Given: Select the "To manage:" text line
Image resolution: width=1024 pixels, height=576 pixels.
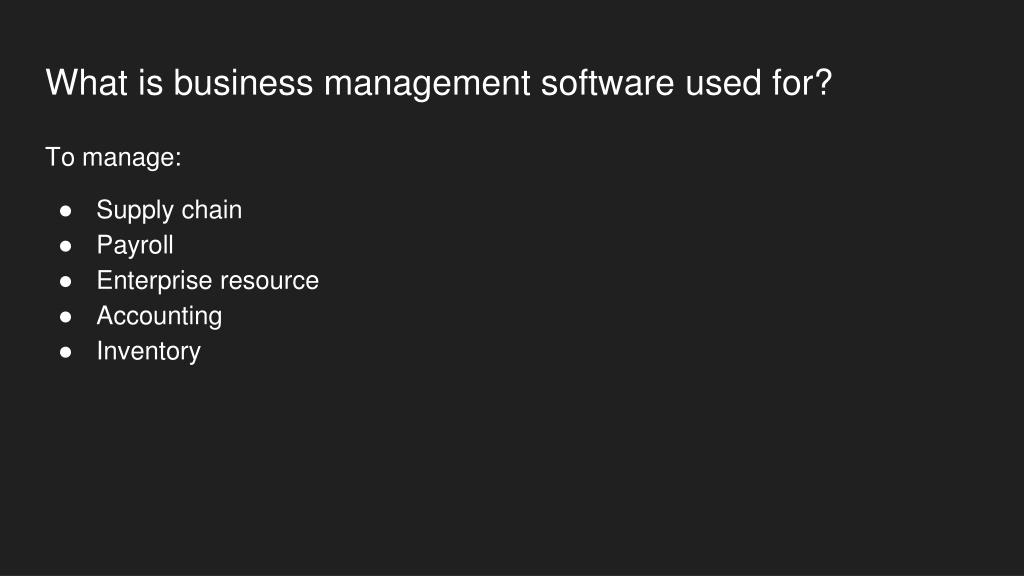Looking at the screenshot, I should pyautogui.click(x=114, y=157).
